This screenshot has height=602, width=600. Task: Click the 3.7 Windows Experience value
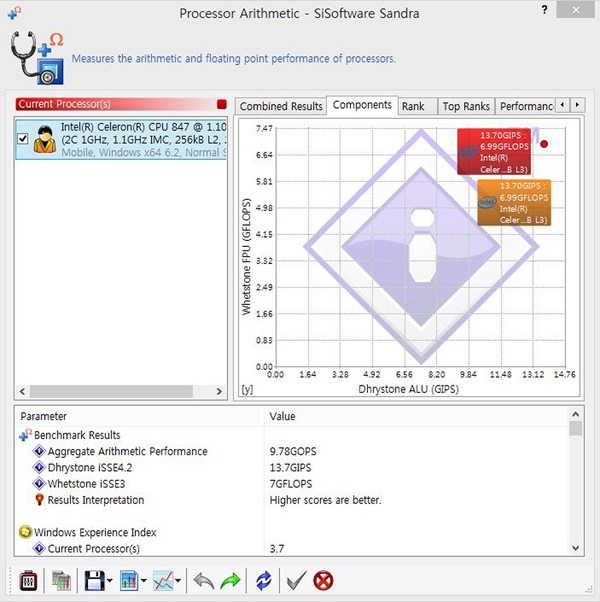[277, 549]
